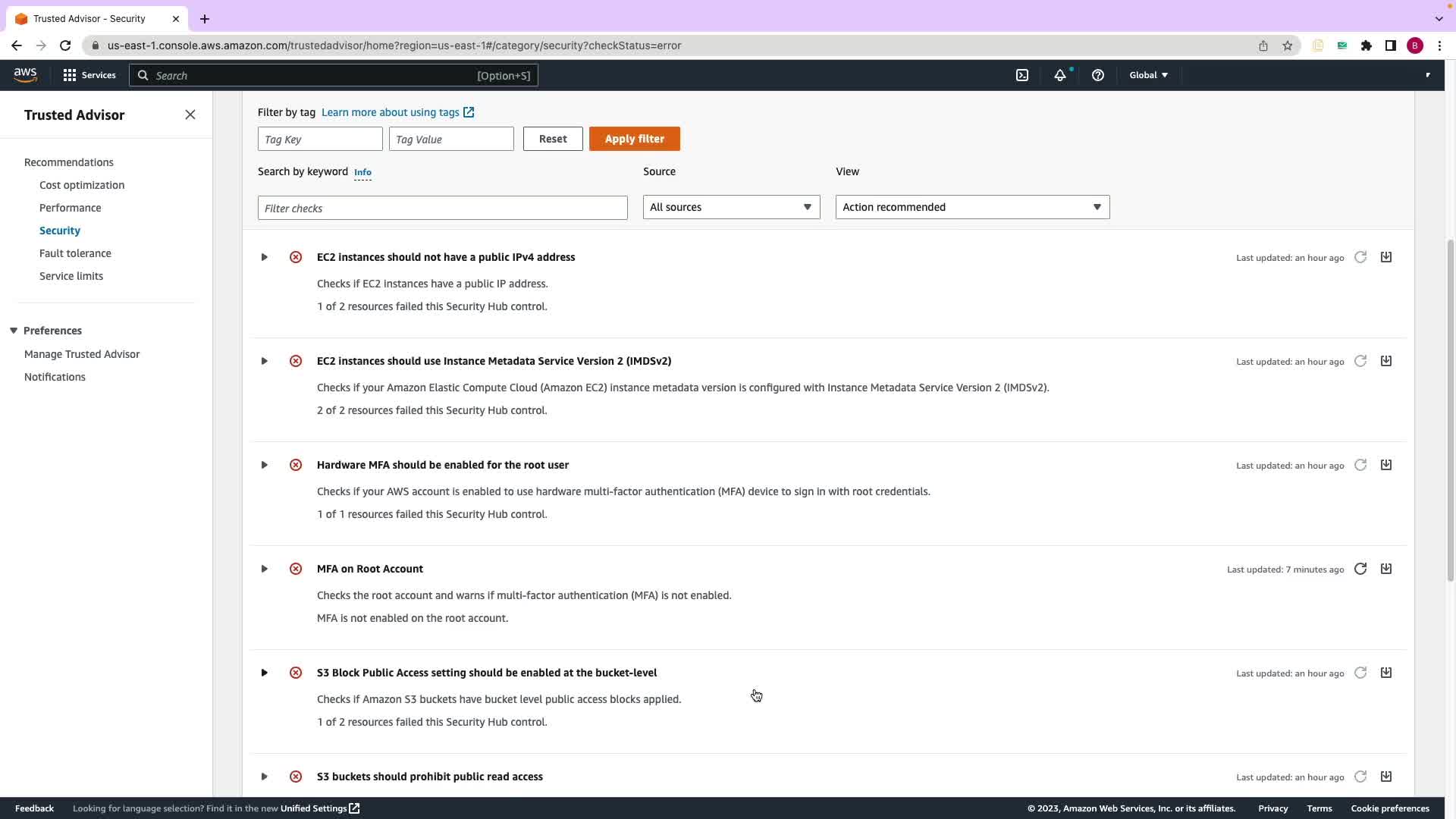Open the Global region selector

coord(1148,75)
